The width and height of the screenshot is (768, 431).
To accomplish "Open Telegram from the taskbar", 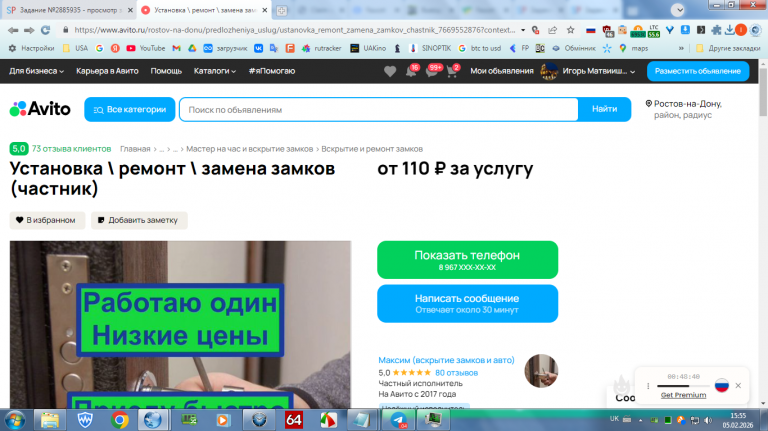I will click(x=399, y=420).
